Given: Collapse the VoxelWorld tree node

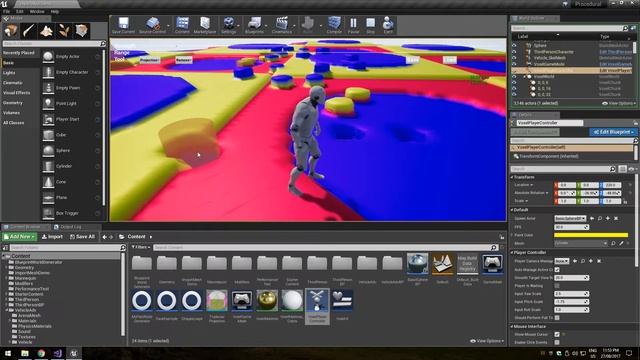Looking at the screenshot, I should (x=524, y=76).
